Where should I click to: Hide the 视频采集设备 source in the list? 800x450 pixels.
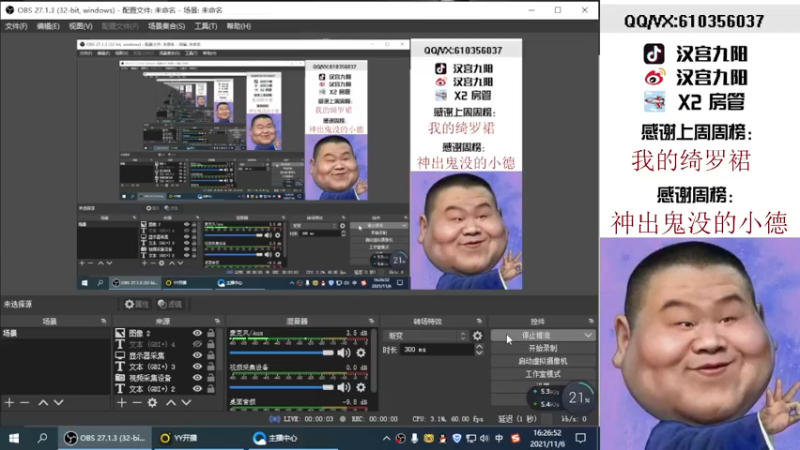click(x=197, y=378)
